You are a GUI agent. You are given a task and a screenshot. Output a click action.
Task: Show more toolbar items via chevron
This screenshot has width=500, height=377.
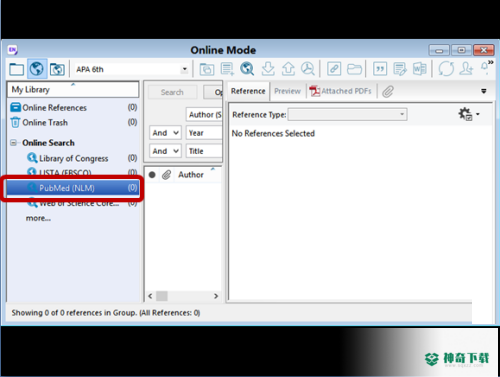(x=491, y=62)
